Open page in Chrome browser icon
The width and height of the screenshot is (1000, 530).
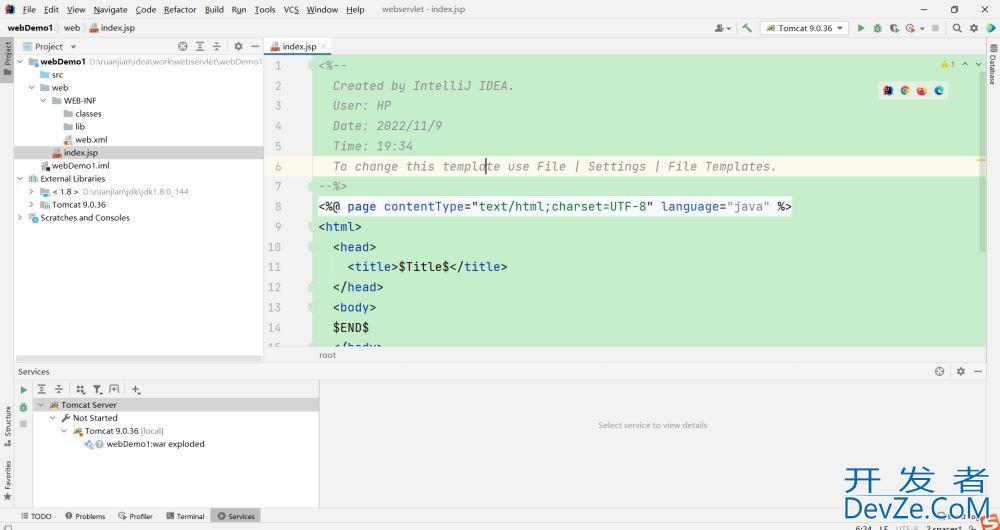pos(905,91)
